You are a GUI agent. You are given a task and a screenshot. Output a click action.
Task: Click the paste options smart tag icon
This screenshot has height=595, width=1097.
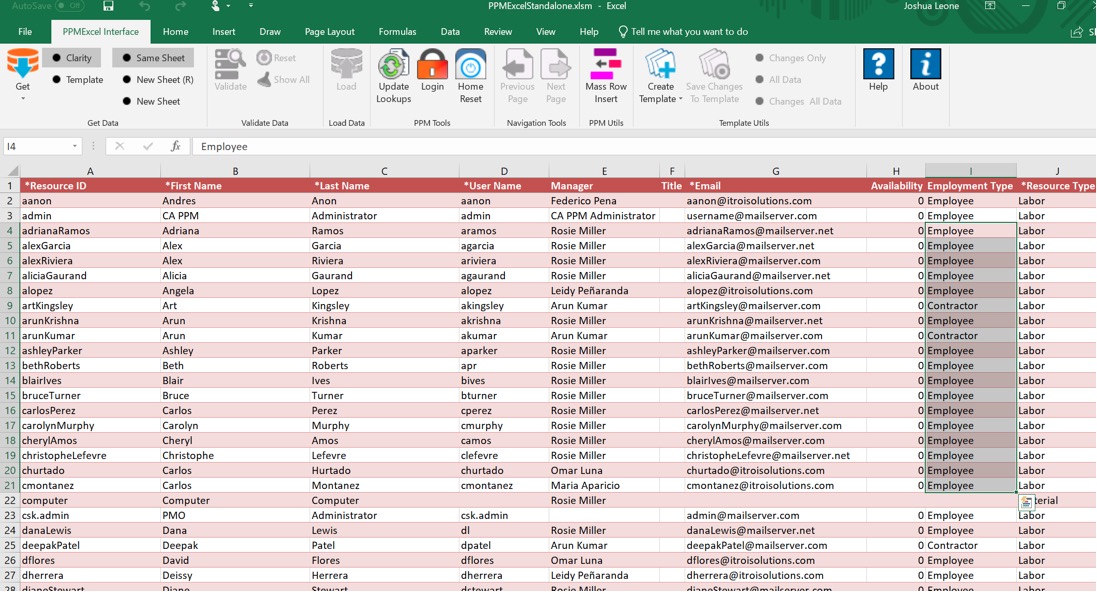pos(1026,502)
